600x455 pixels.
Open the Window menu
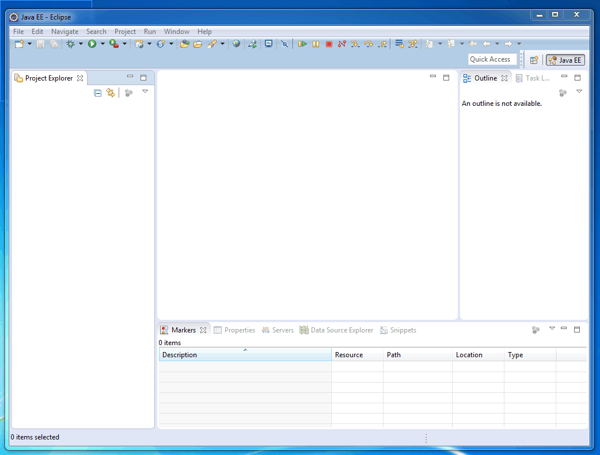pos(176,31)
